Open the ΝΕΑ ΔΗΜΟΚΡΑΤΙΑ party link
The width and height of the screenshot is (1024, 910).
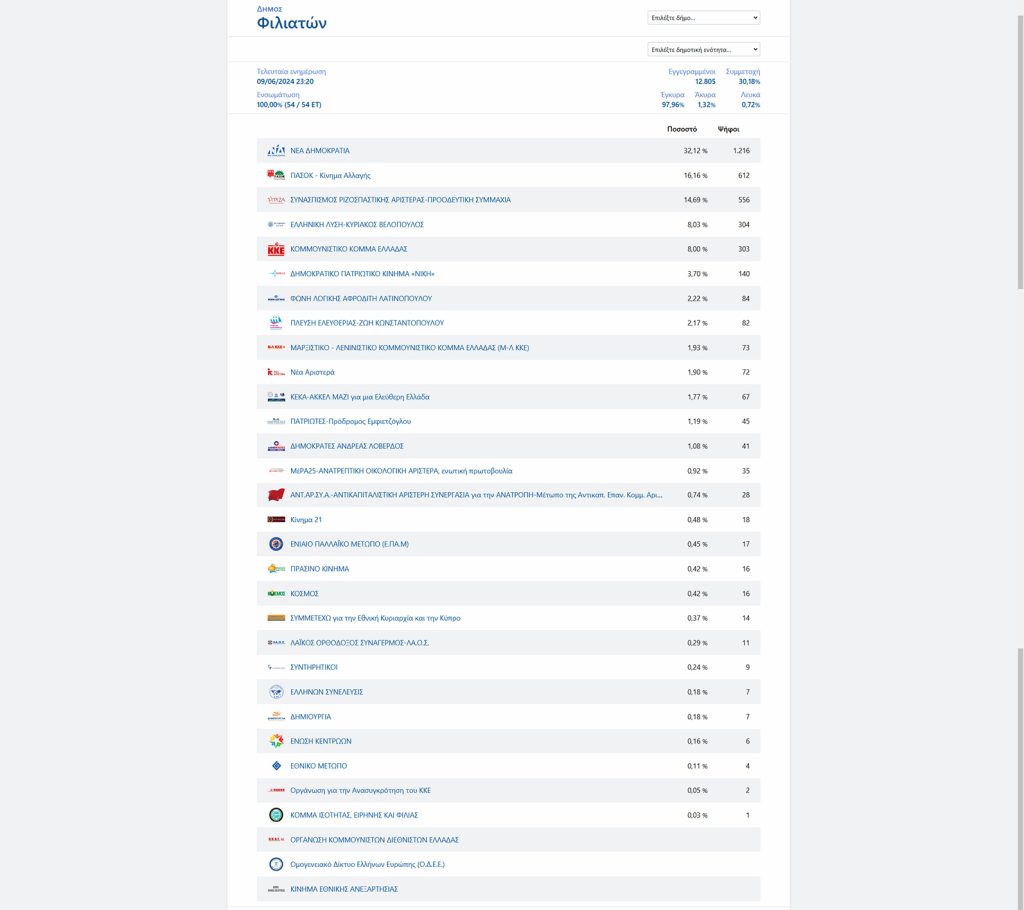(320, 151)
